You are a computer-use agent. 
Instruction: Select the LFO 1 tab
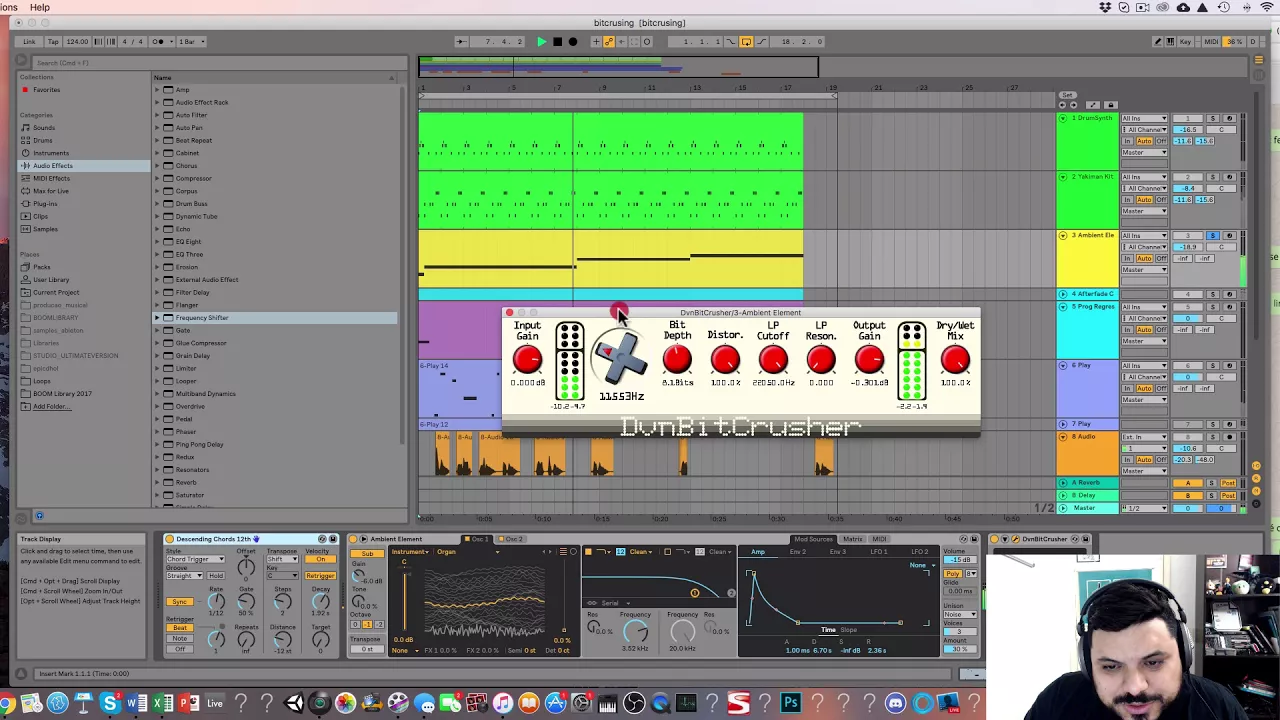[879, 552]
